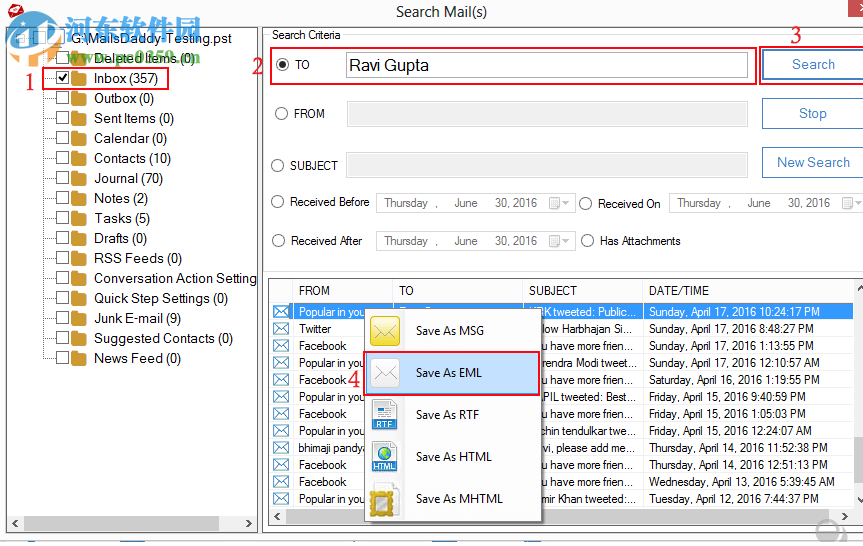Screen dimensions: 863x546
Task: Click the FROM search text field
Action: pos(547,114)
